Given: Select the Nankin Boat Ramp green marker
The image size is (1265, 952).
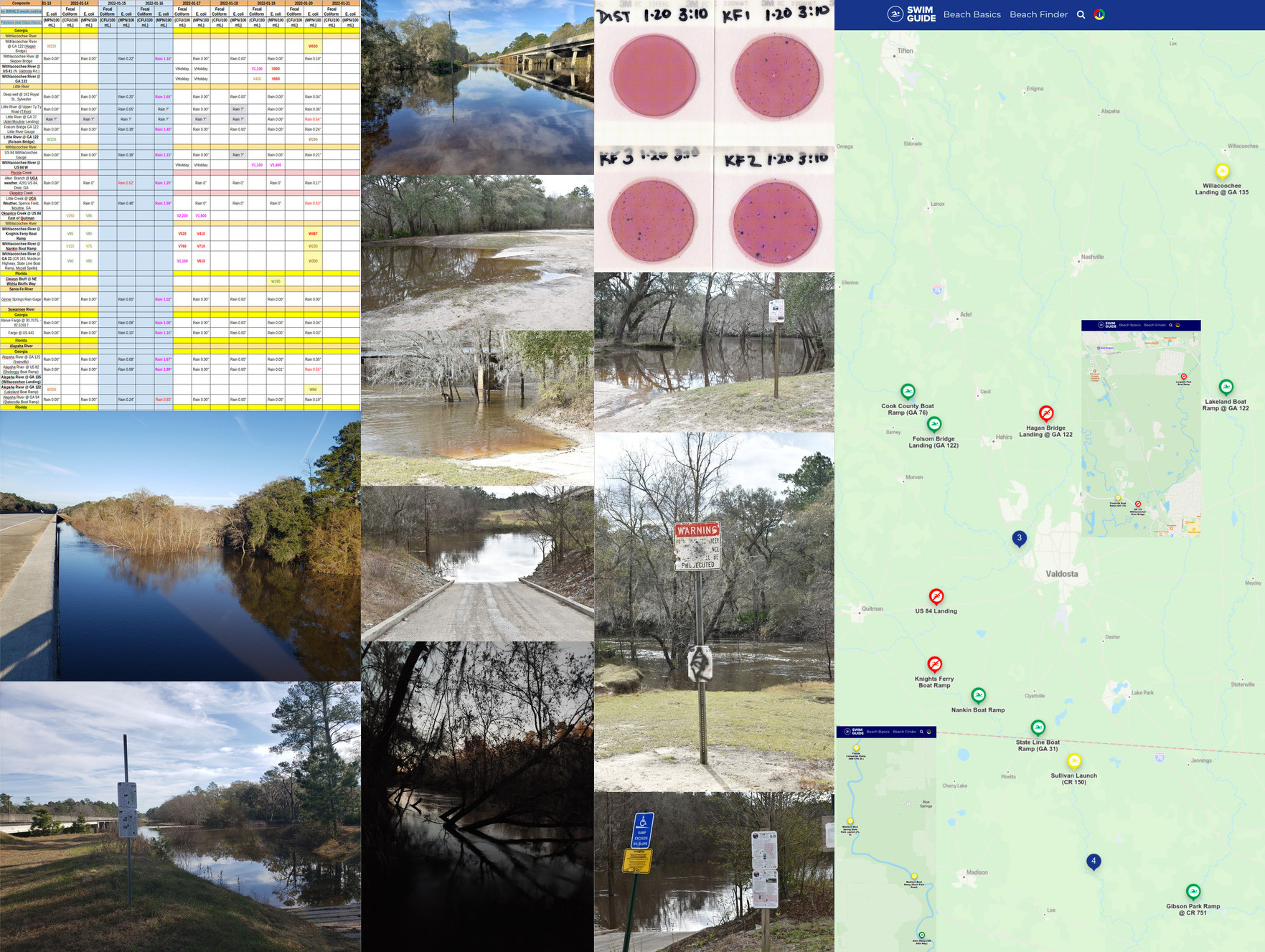Looking at the screenshot, I should coord(978,695).
